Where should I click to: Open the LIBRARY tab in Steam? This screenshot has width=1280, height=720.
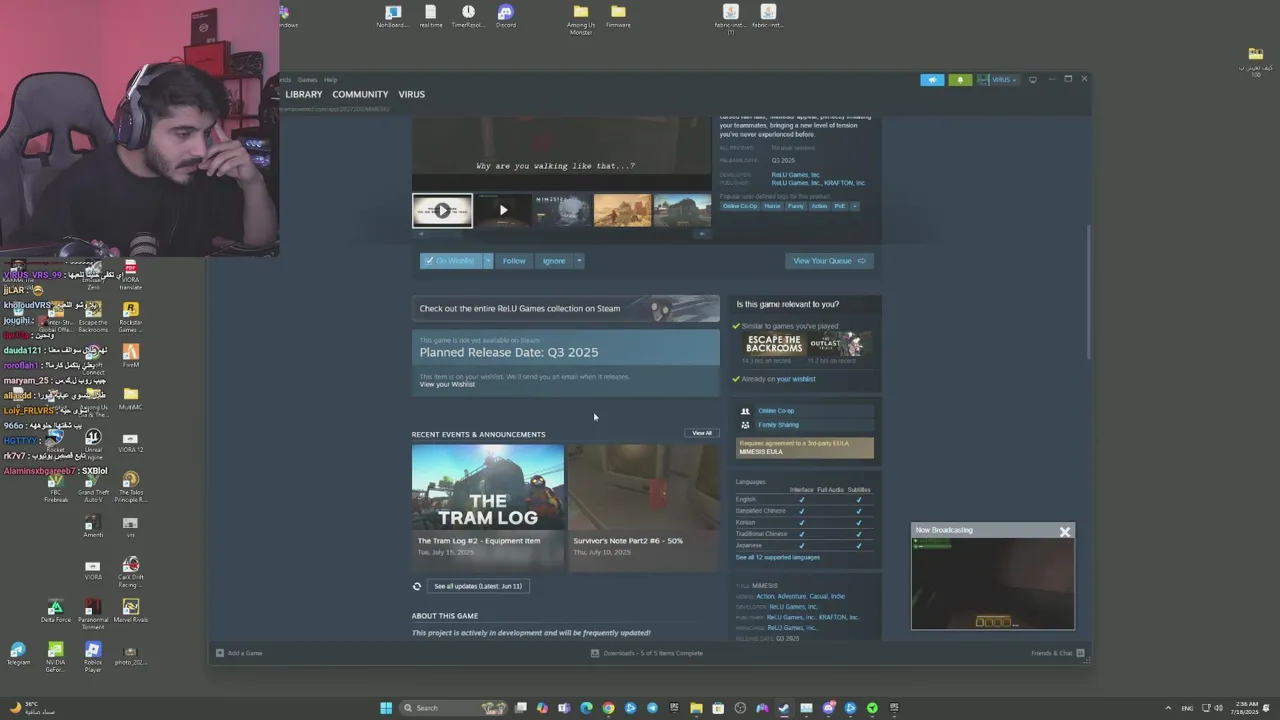[x=304, y=94]
